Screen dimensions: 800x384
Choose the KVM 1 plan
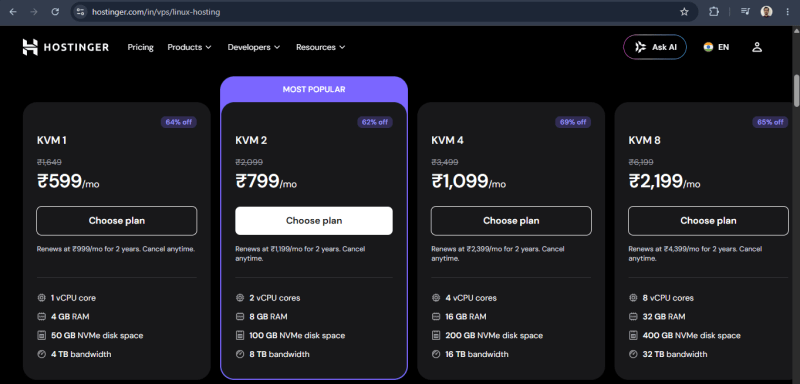[116, 221]
